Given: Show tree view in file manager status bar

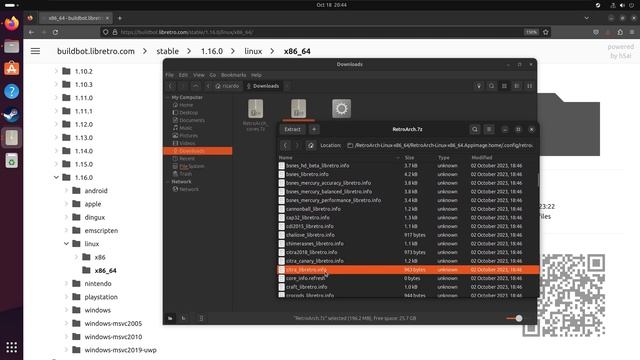Looking at the screenshot, I should [184, 318].
